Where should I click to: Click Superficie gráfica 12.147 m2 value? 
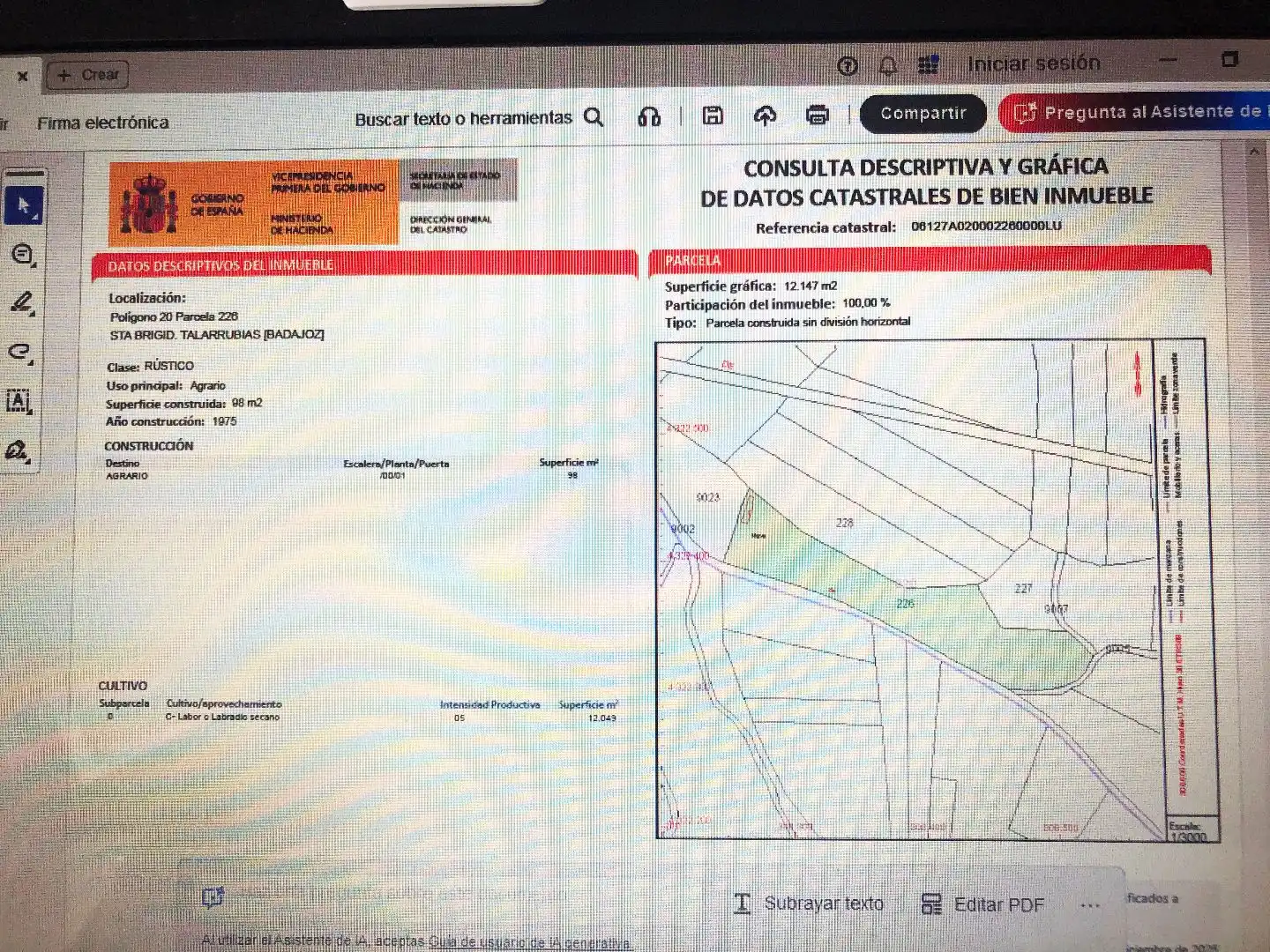coord(811,286)
